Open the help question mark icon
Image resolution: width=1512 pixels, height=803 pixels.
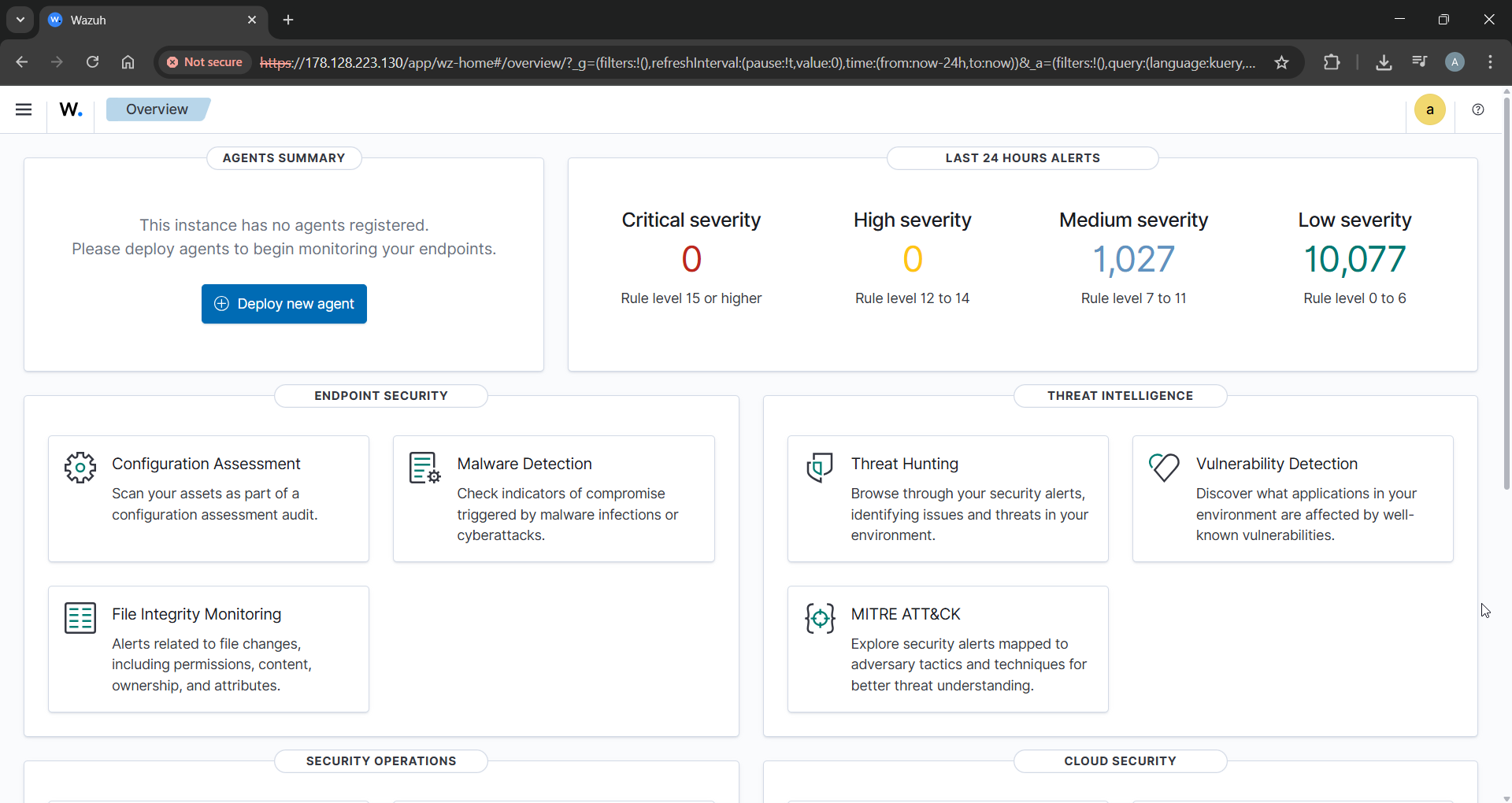(x=1478, y=110)
